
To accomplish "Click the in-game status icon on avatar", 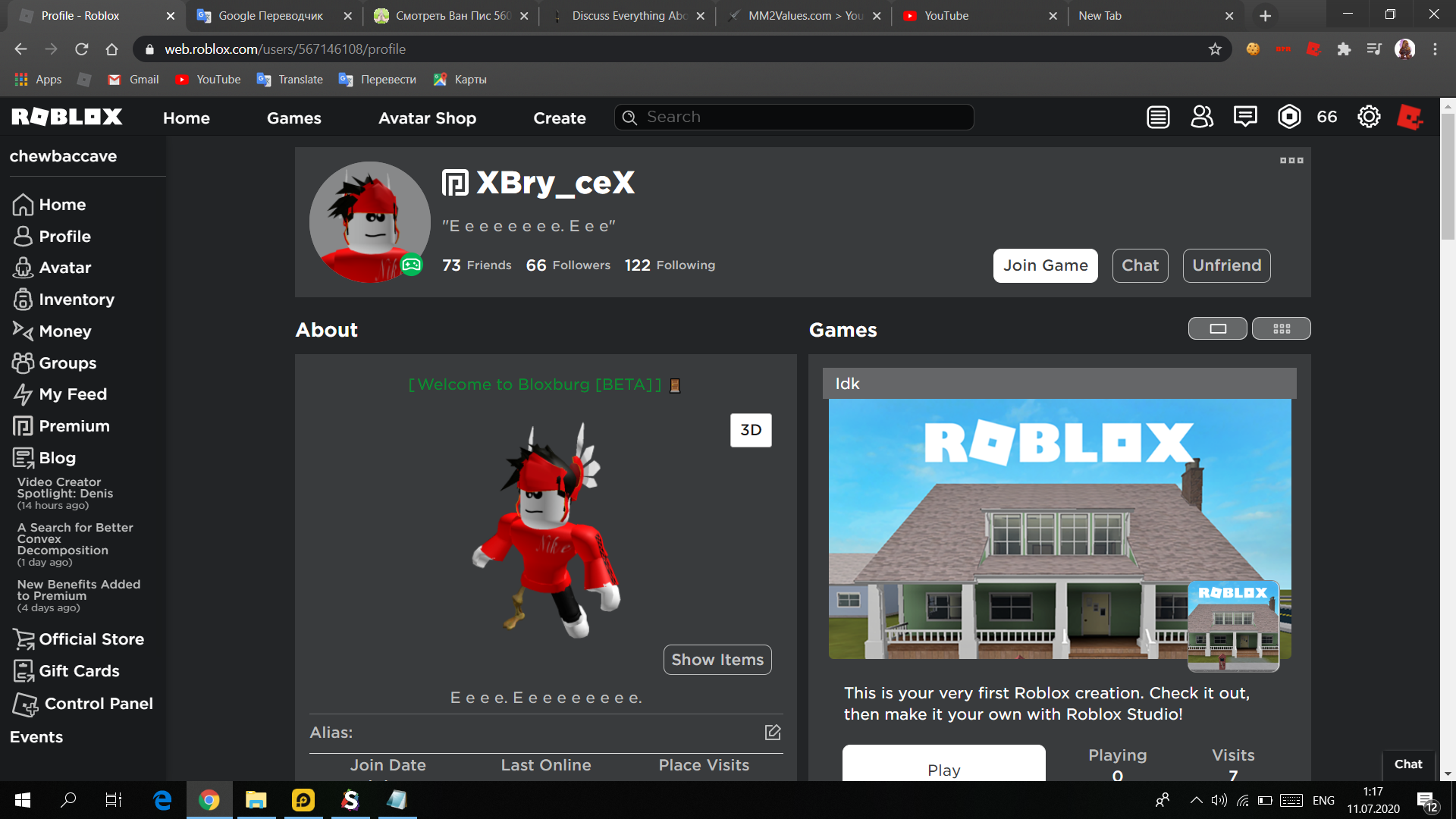I will [x=411, y=265].
